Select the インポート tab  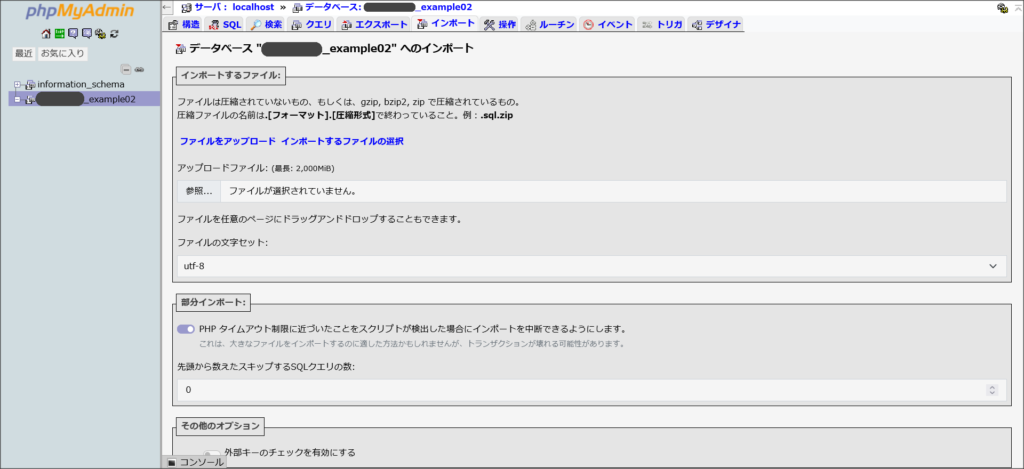[446, 24]
